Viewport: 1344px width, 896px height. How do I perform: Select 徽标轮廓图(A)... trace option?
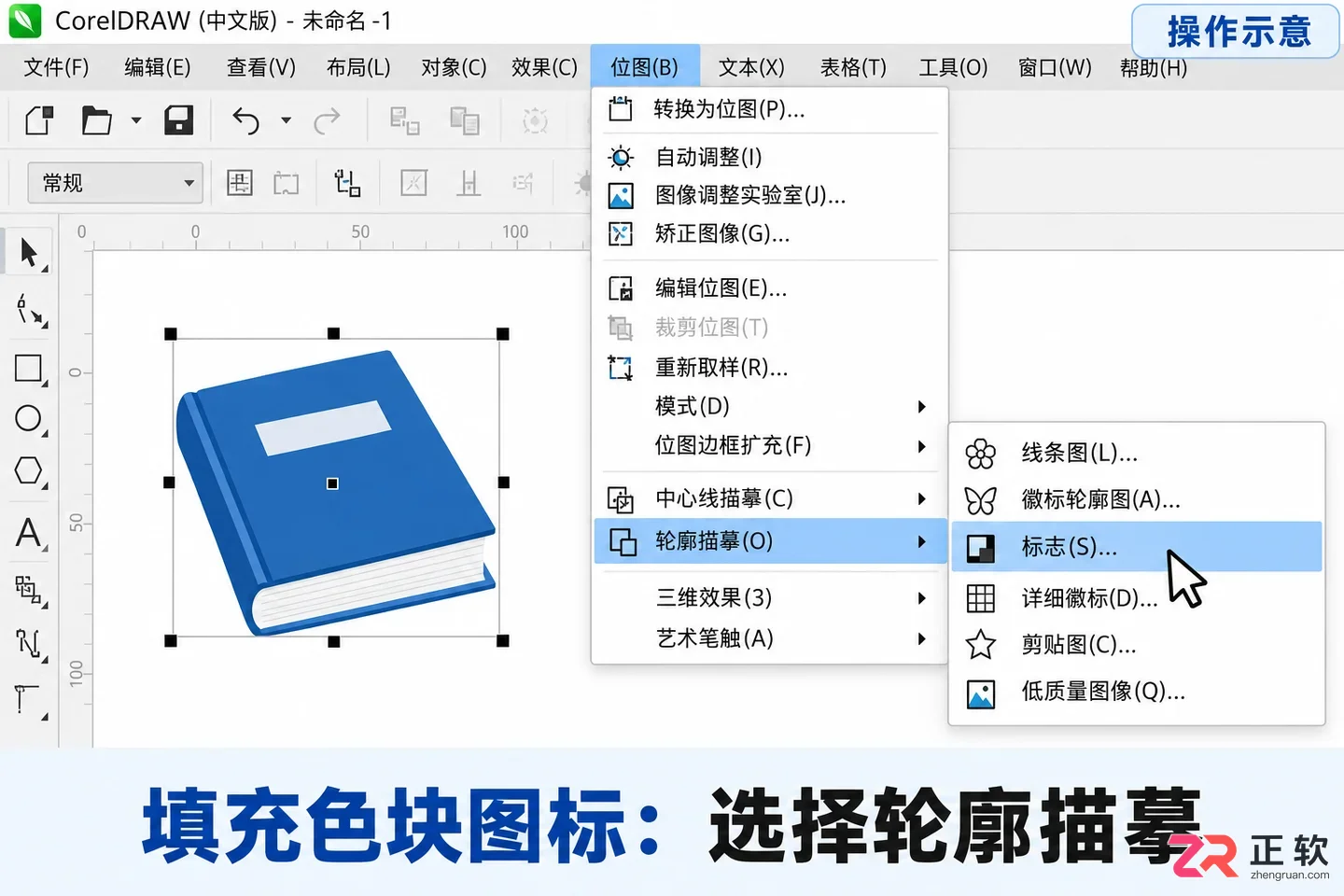[x=1137, y=500]
